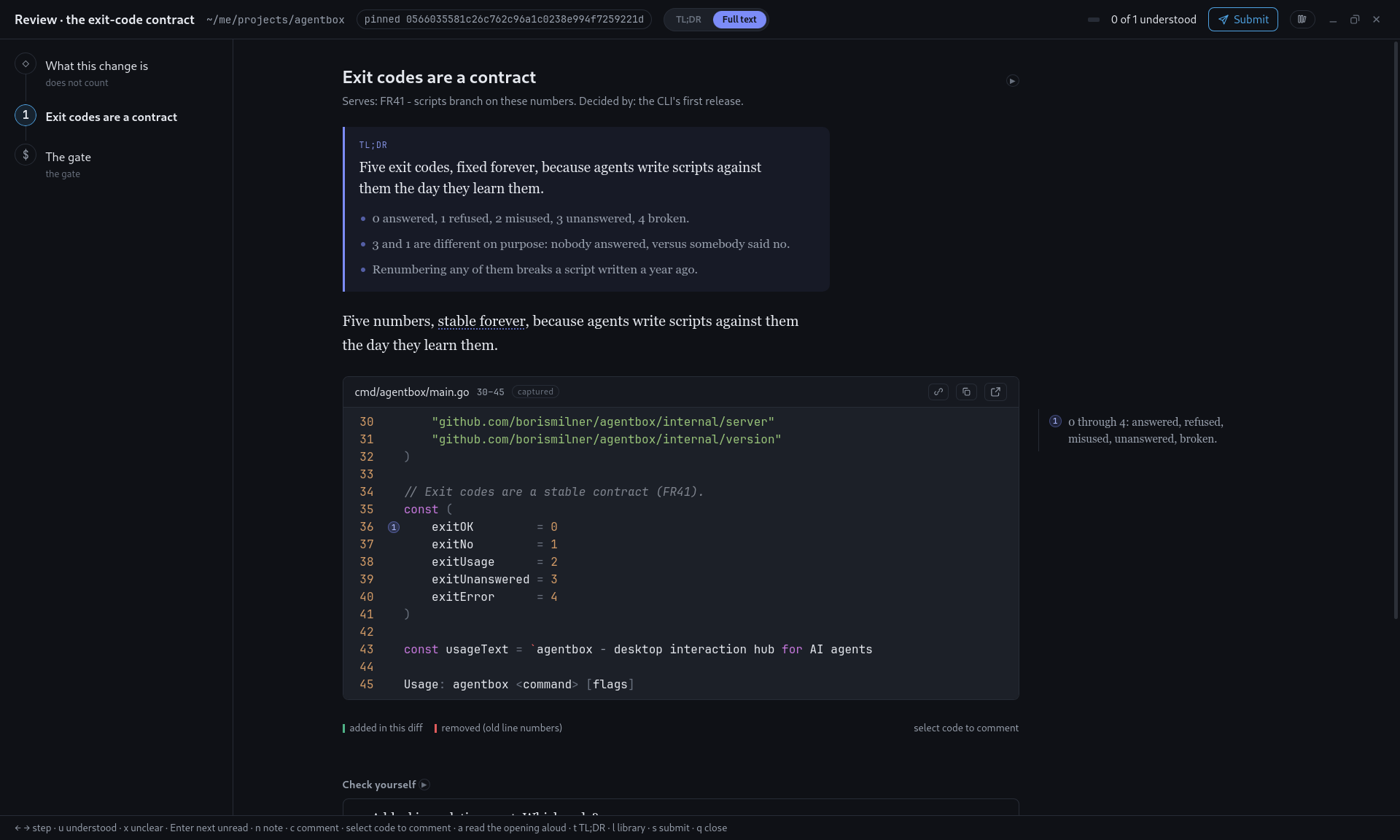The width and height of the screenshot is (1400, 840).
Task: Copy the code block contents
Action: 966,392
